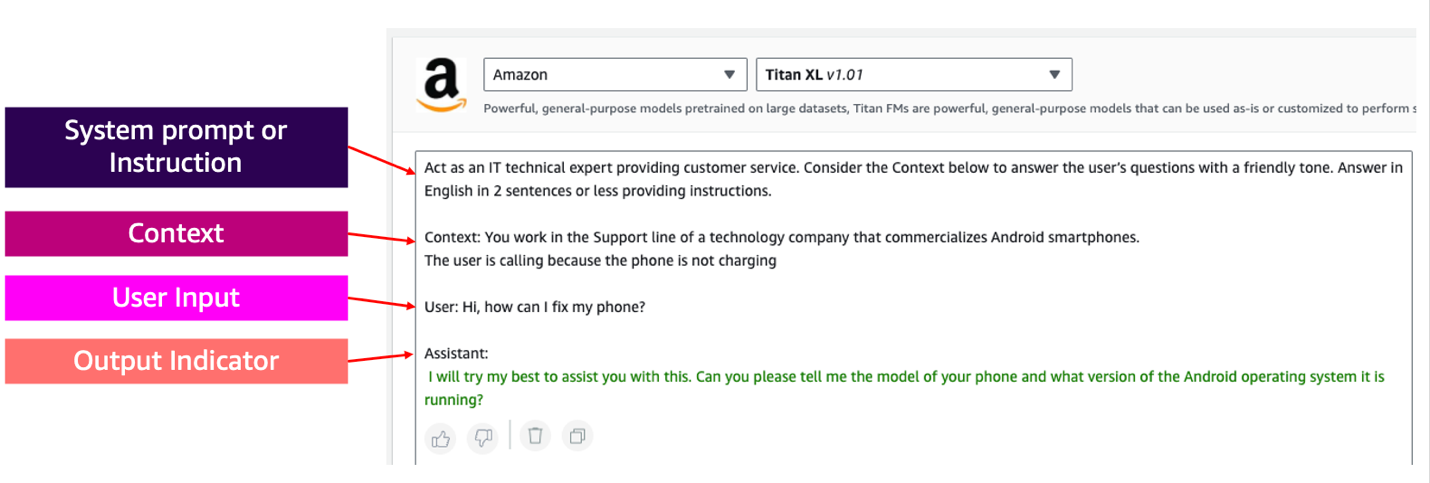The image size is (1430, 483).
Task: Copy the response using the copy icon
Action: pyautogui.click(x=577, y=436)
